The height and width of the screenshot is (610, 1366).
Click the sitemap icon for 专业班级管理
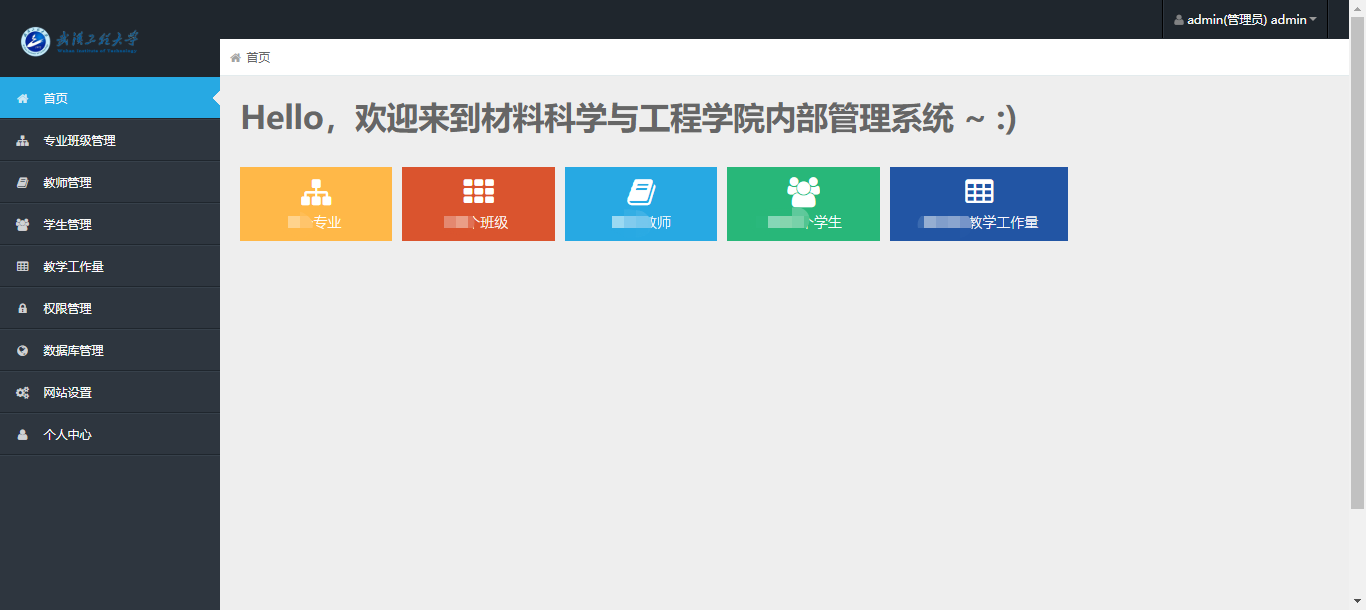[x=23, y=141]
